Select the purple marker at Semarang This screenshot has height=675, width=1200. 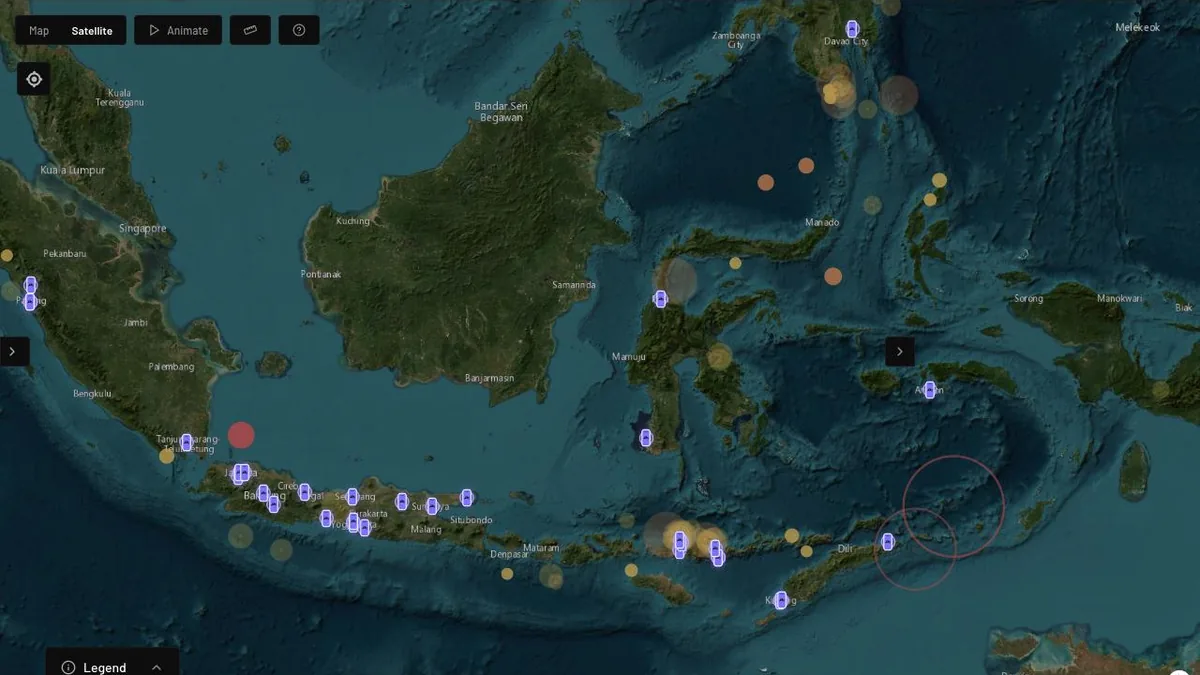coord(352,496)
